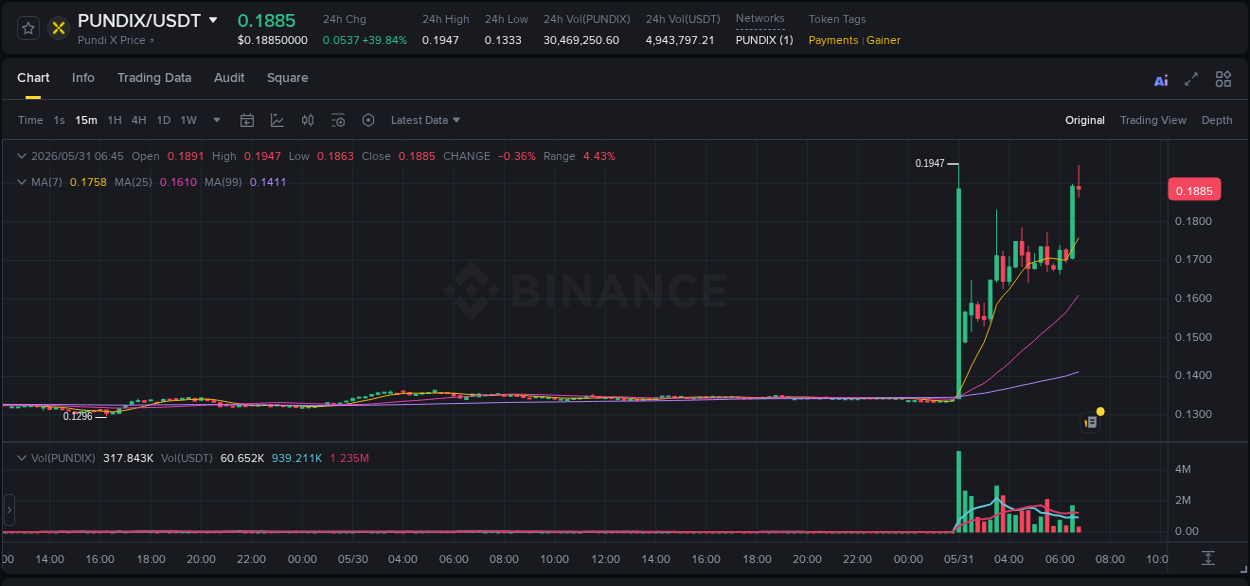Viewport: 1250px width, 586px height.
Task: Collapse the Vol(PUNDIX) indicator chevron
Action: [x=22, y=458]
